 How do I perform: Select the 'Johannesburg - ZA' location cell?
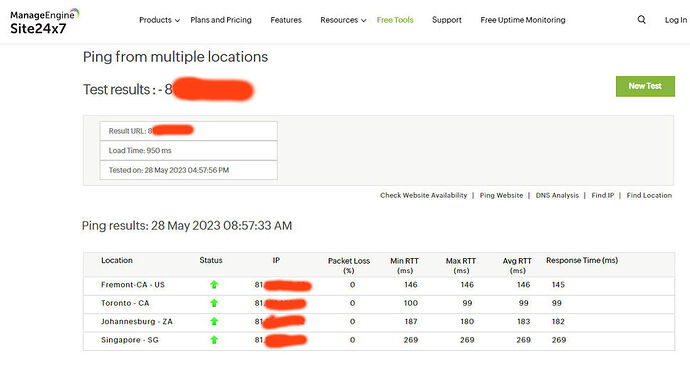[x=137, y=322]
